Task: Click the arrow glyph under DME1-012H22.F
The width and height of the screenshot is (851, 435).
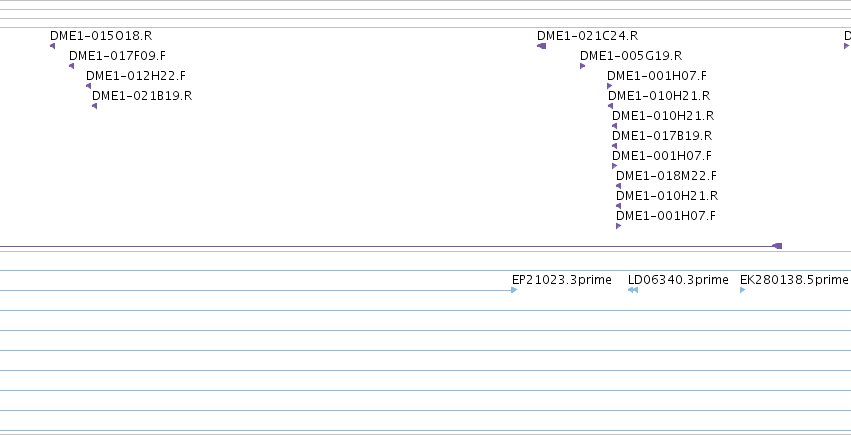Action: 88,86
